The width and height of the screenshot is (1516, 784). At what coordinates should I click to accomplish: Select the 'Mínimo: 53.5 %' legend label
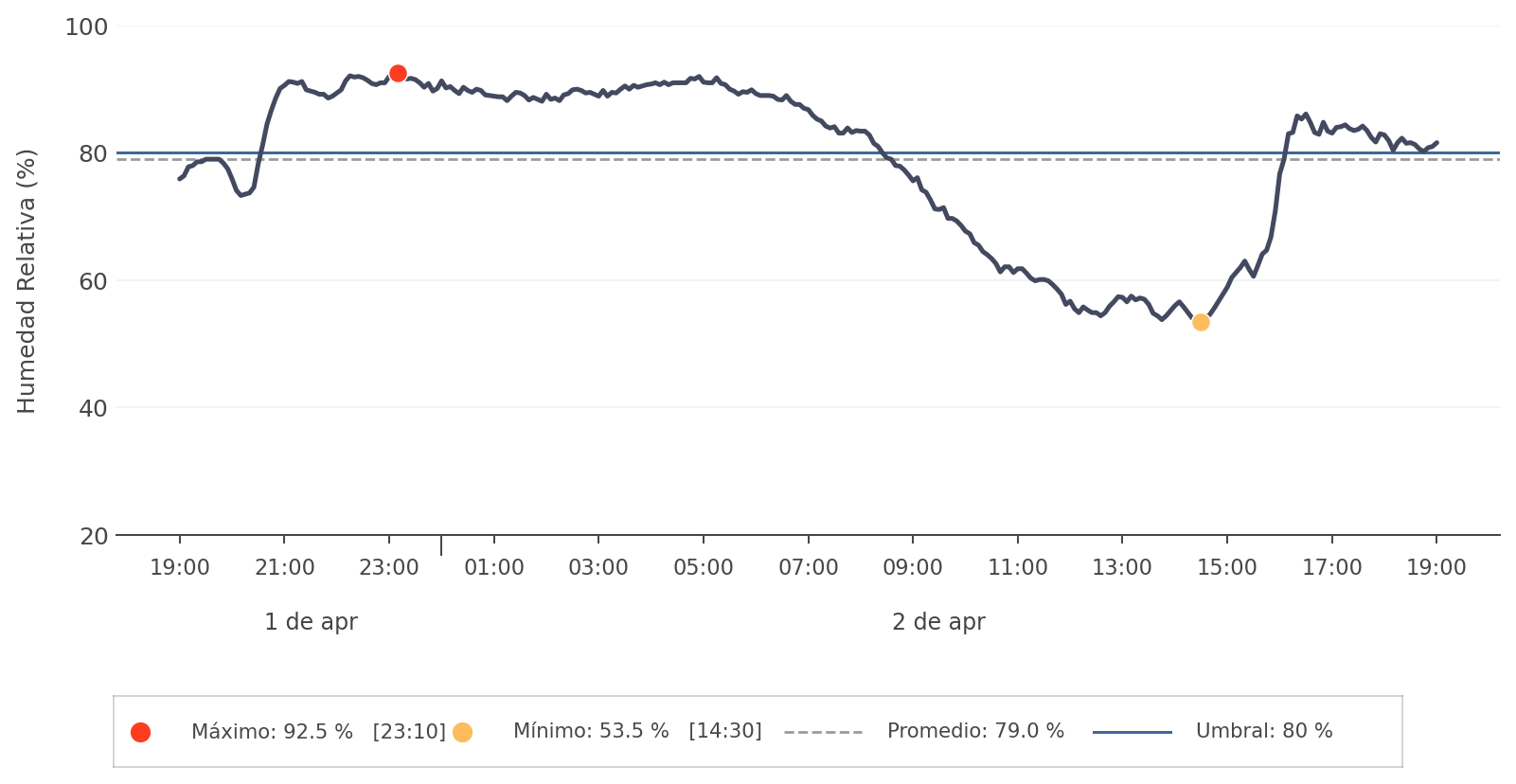[x=591, y=732]
